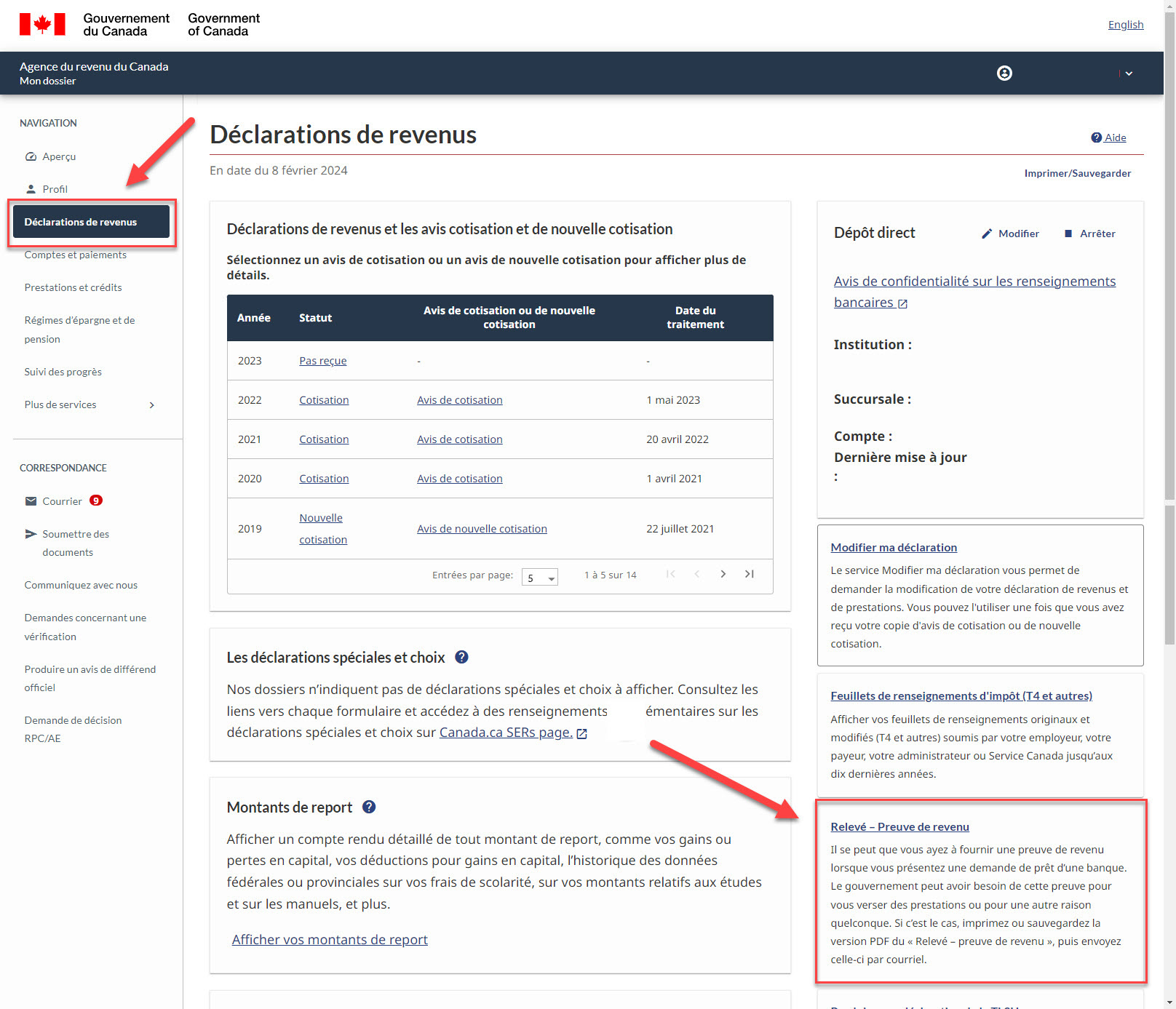Open 2020 Cotisation status link

[x=324, y=479]
